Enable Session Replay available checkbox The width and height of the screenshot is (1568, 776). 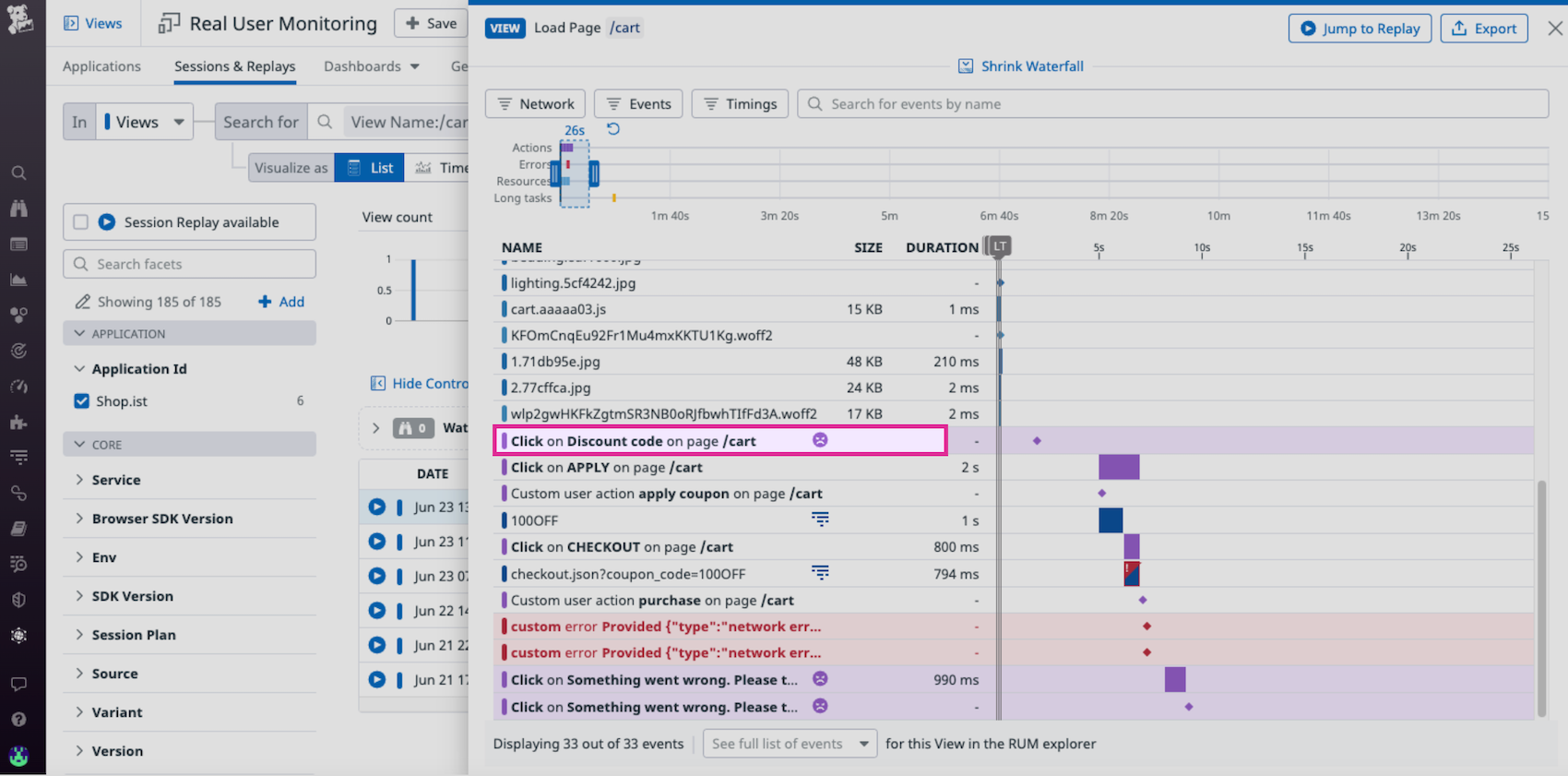coord(81,222)
